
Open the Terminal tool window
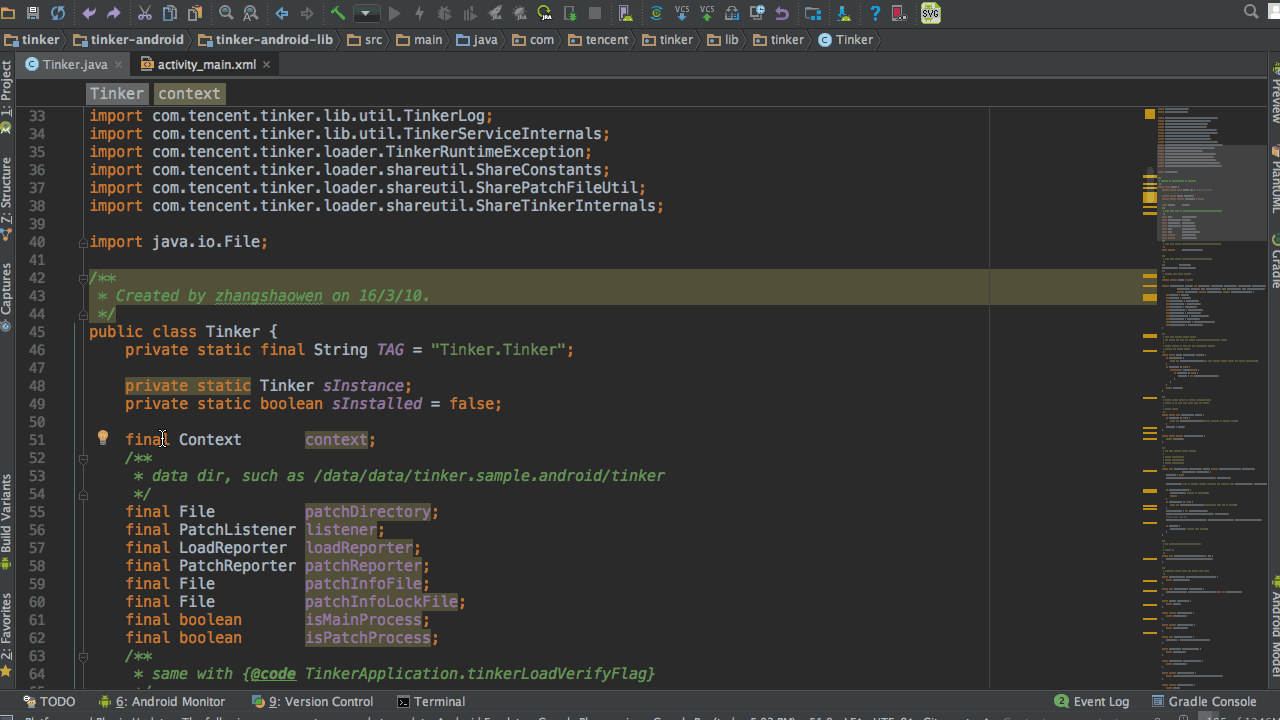tap(430, 701)
